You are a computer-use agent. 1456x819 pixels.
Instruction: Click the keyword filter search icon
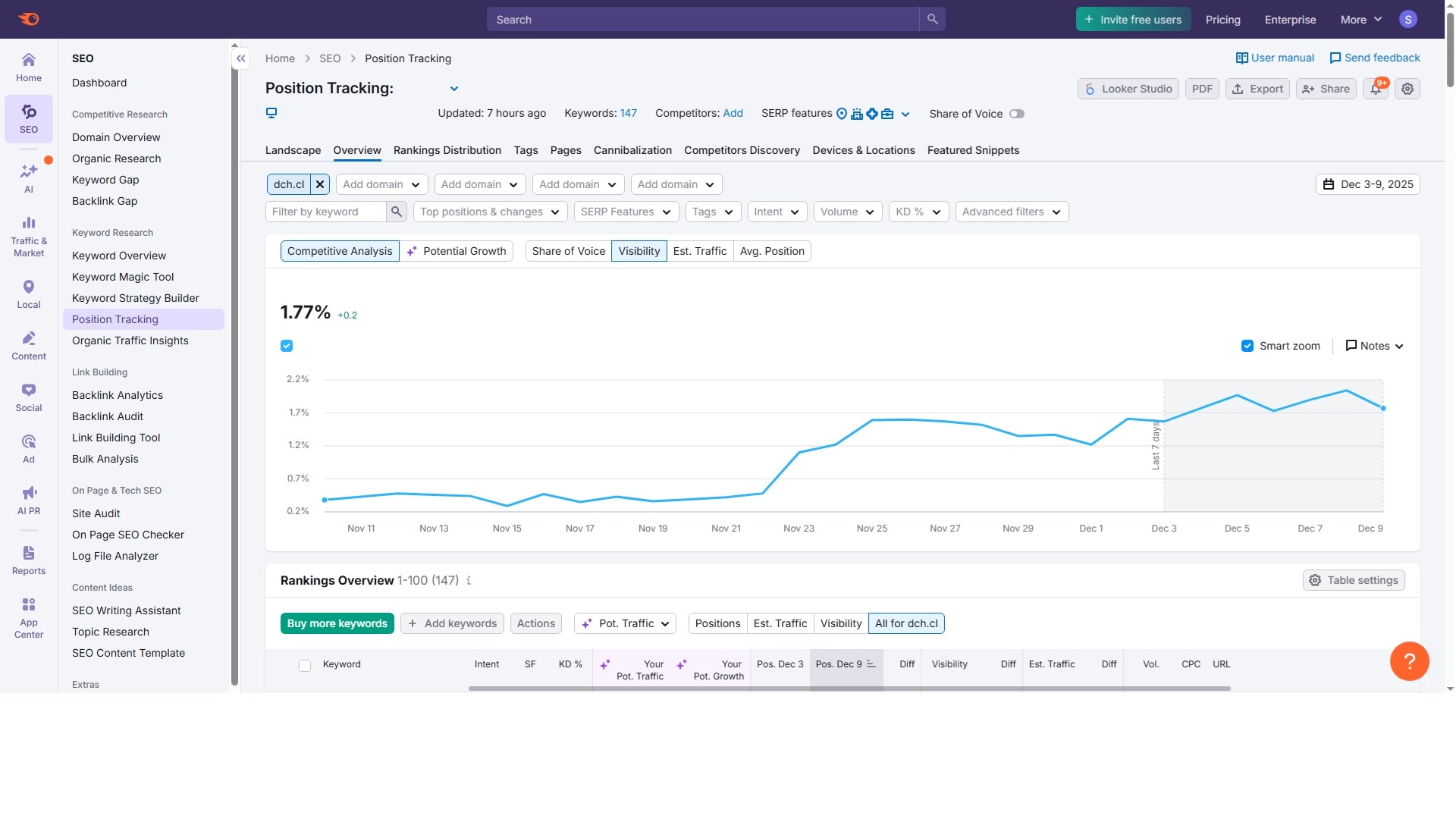pyautogui.click(x=396, y=212)
